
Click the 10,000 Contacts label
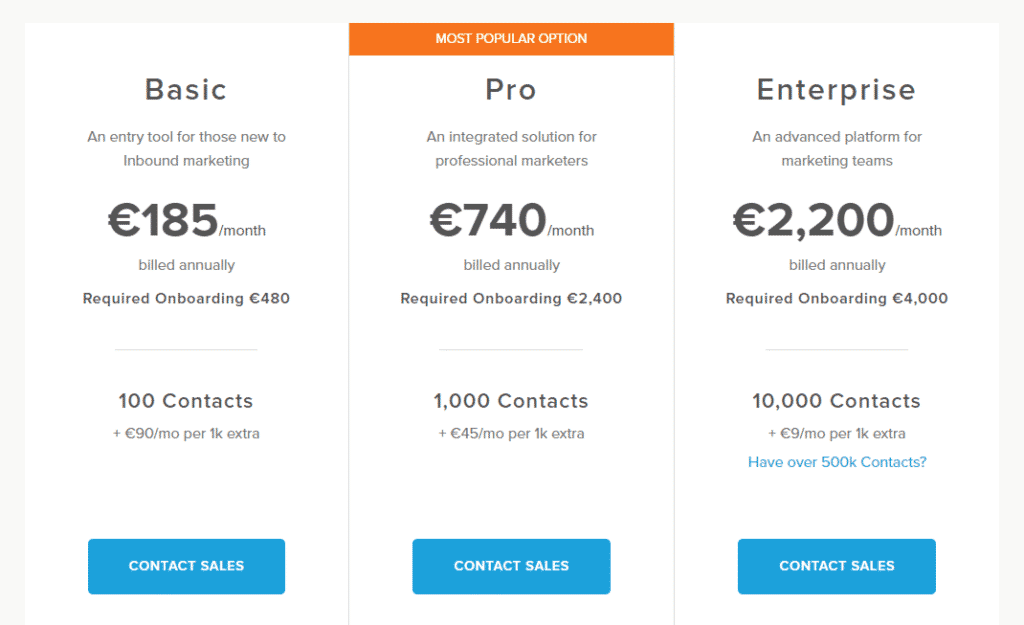(836, 401)
